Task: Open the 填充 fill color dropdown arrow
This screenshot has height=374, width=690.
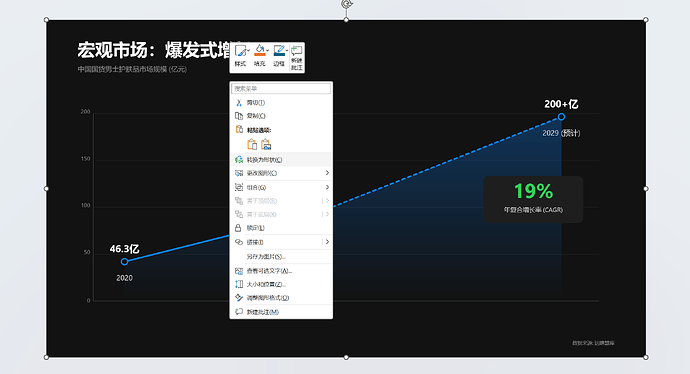Action: click(267, 51)
